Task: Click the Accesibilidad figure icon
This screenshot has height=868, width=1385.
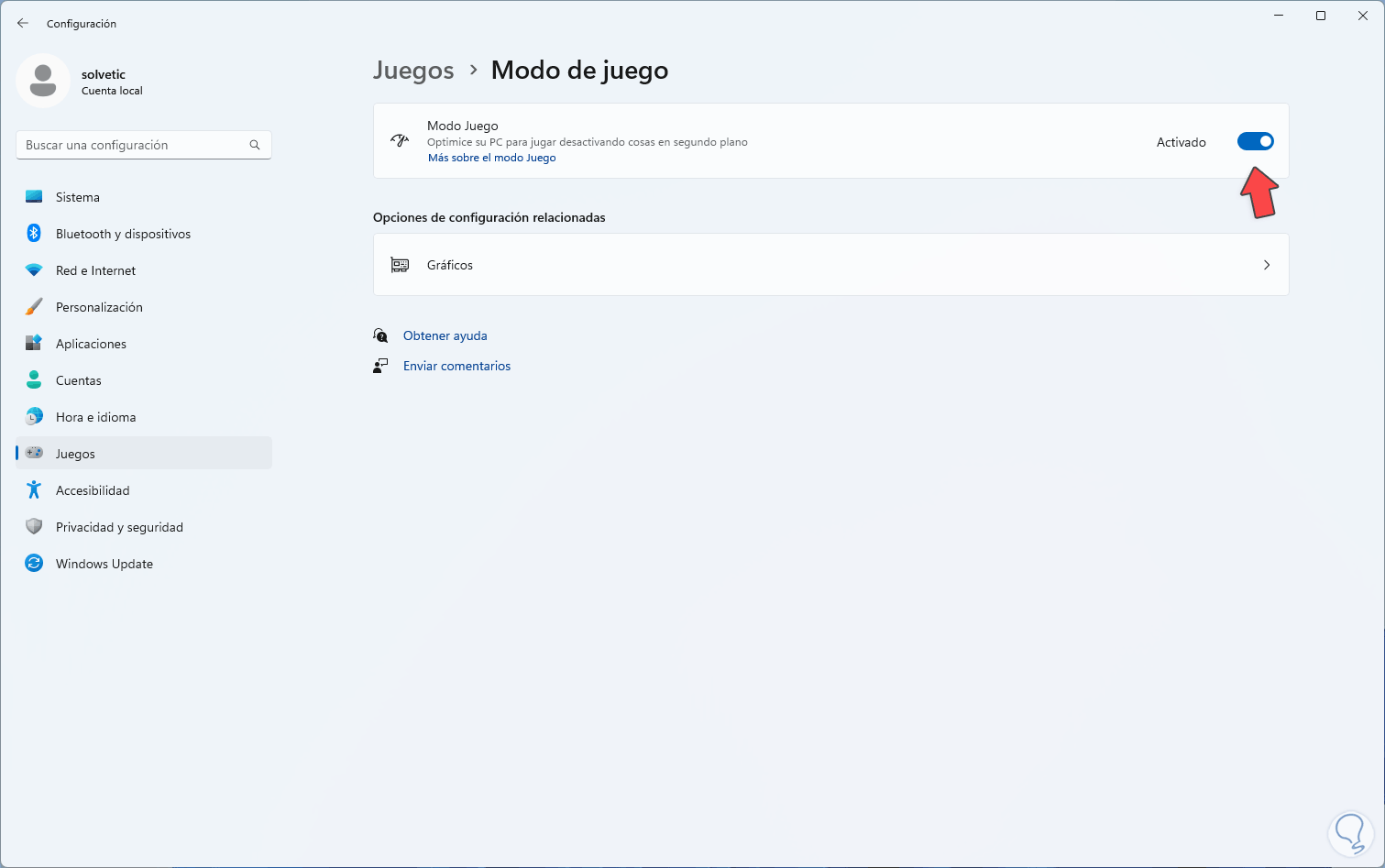Action: click(34, 490)
